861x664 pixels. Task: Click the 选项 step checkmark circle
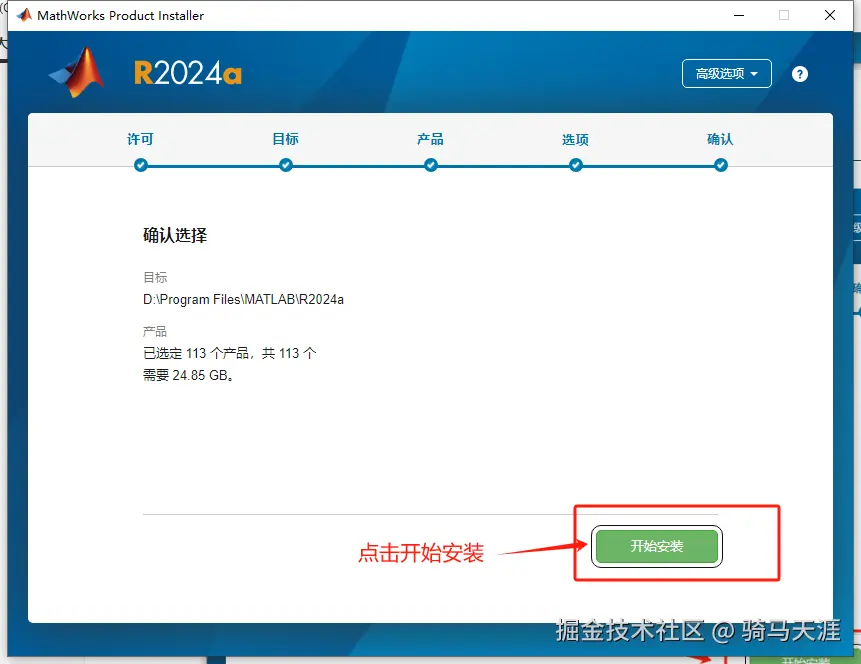(575, 165)
